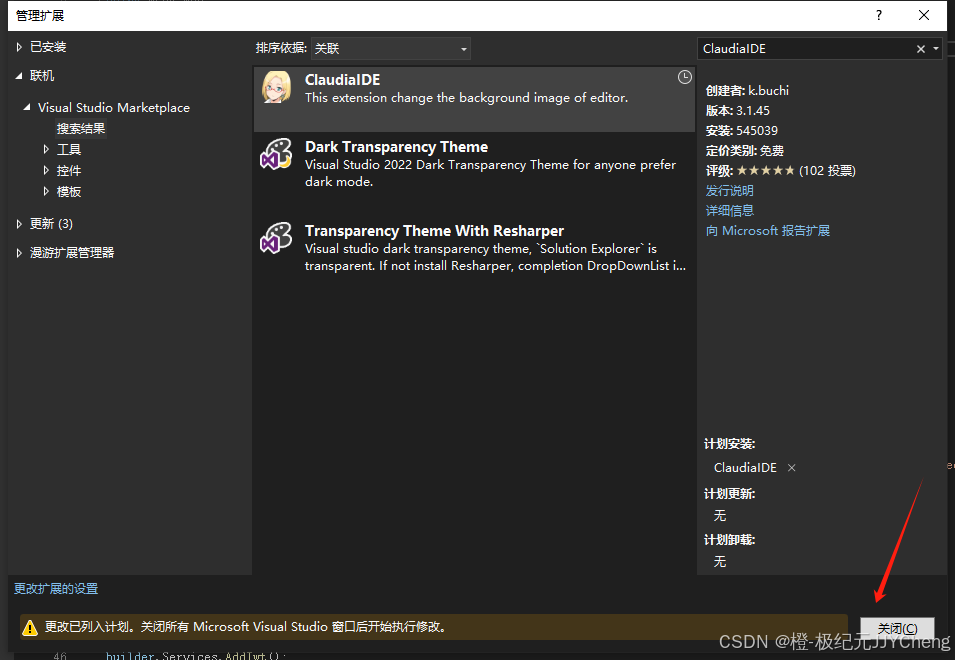Expand the 漫游扩展管理器 node

tap(19, 253)
